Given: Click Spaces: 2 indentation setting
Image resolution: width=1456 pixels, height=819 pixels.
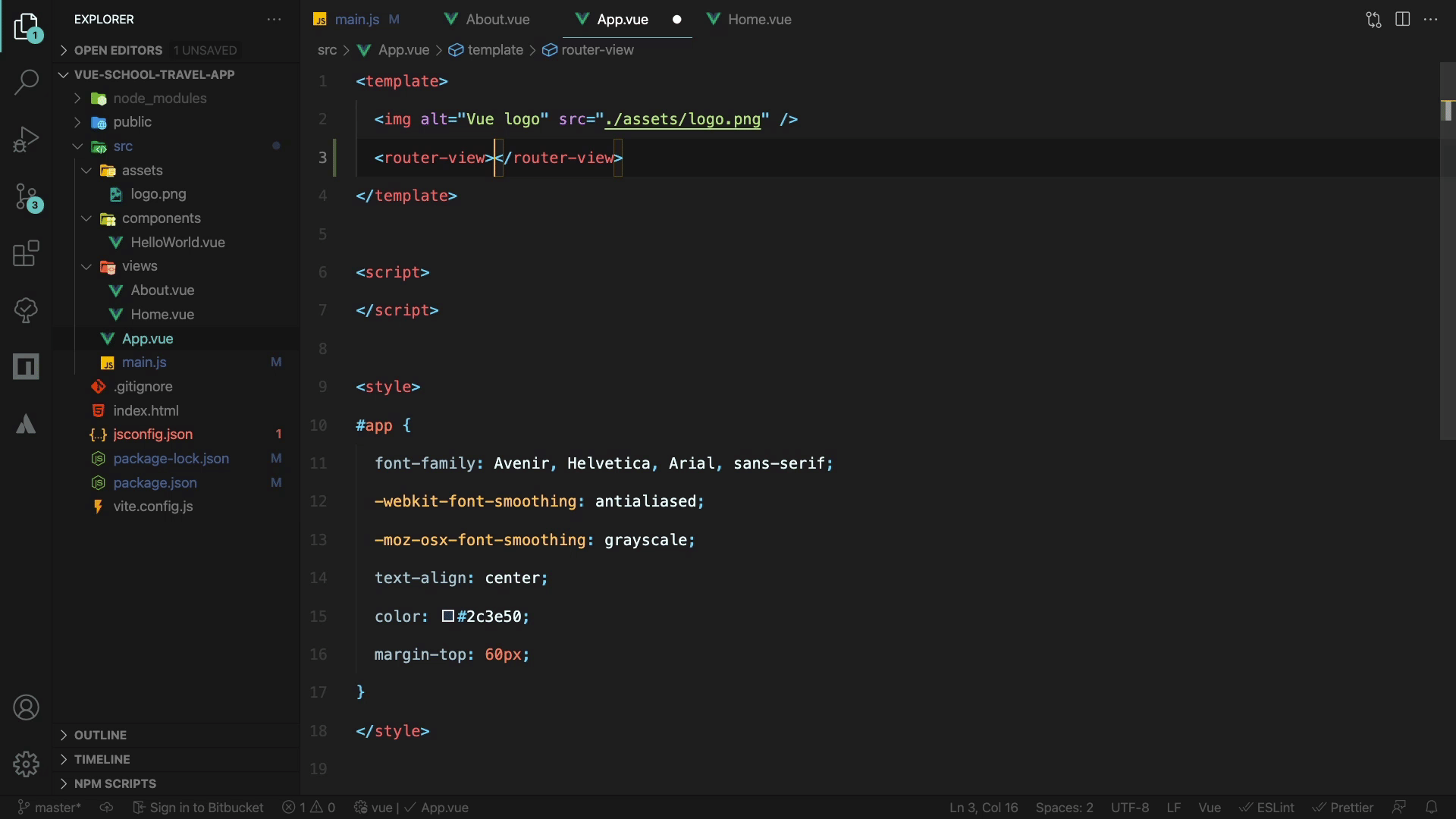Looking at the screenshot, I should pyautogui.click(x=1064, y=808).
